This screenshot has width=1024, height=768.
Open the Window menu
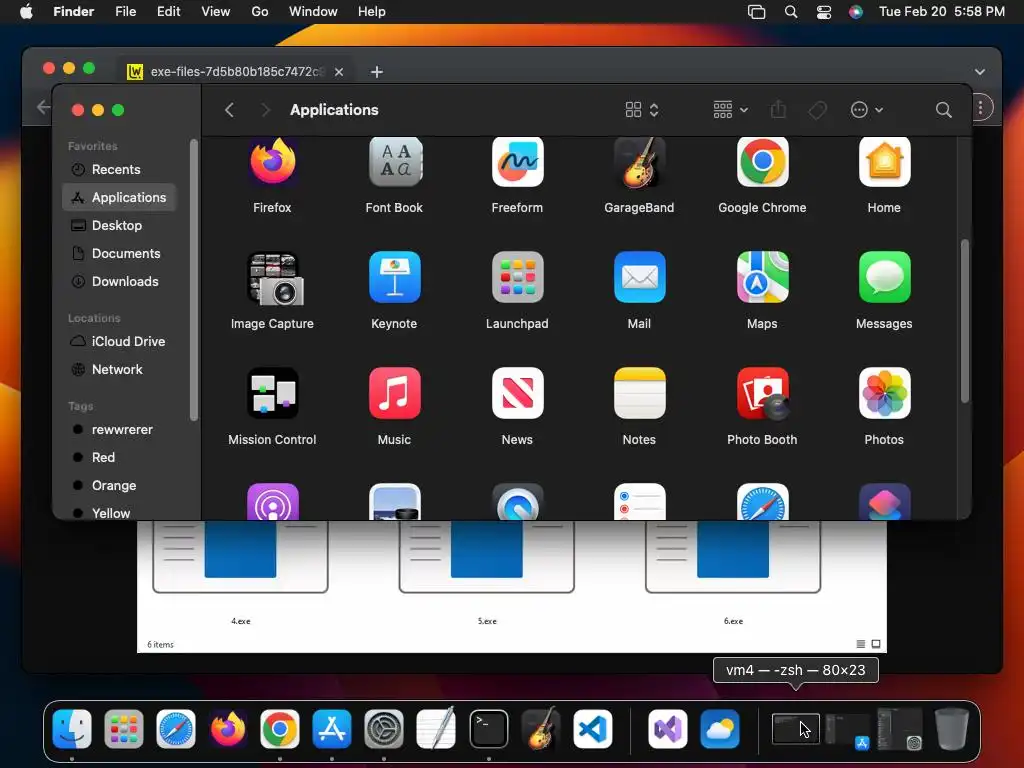313,12
